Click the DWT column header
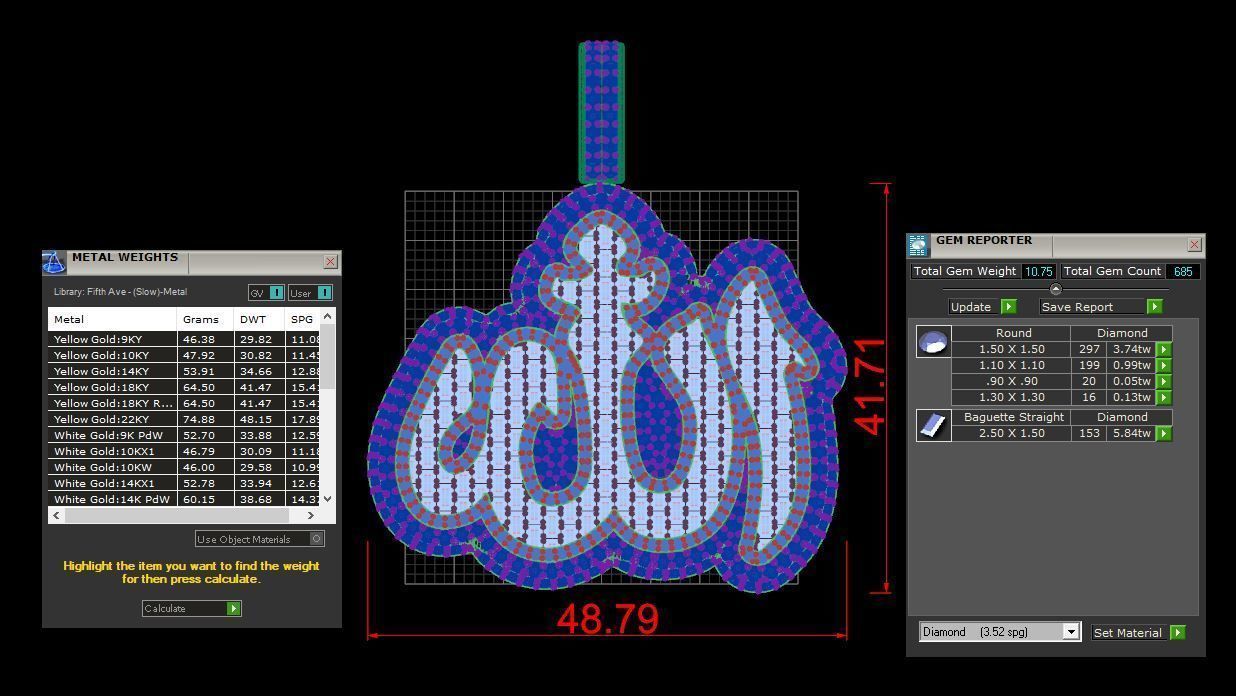Screen dimensions: 1236x696 point(259,319)
